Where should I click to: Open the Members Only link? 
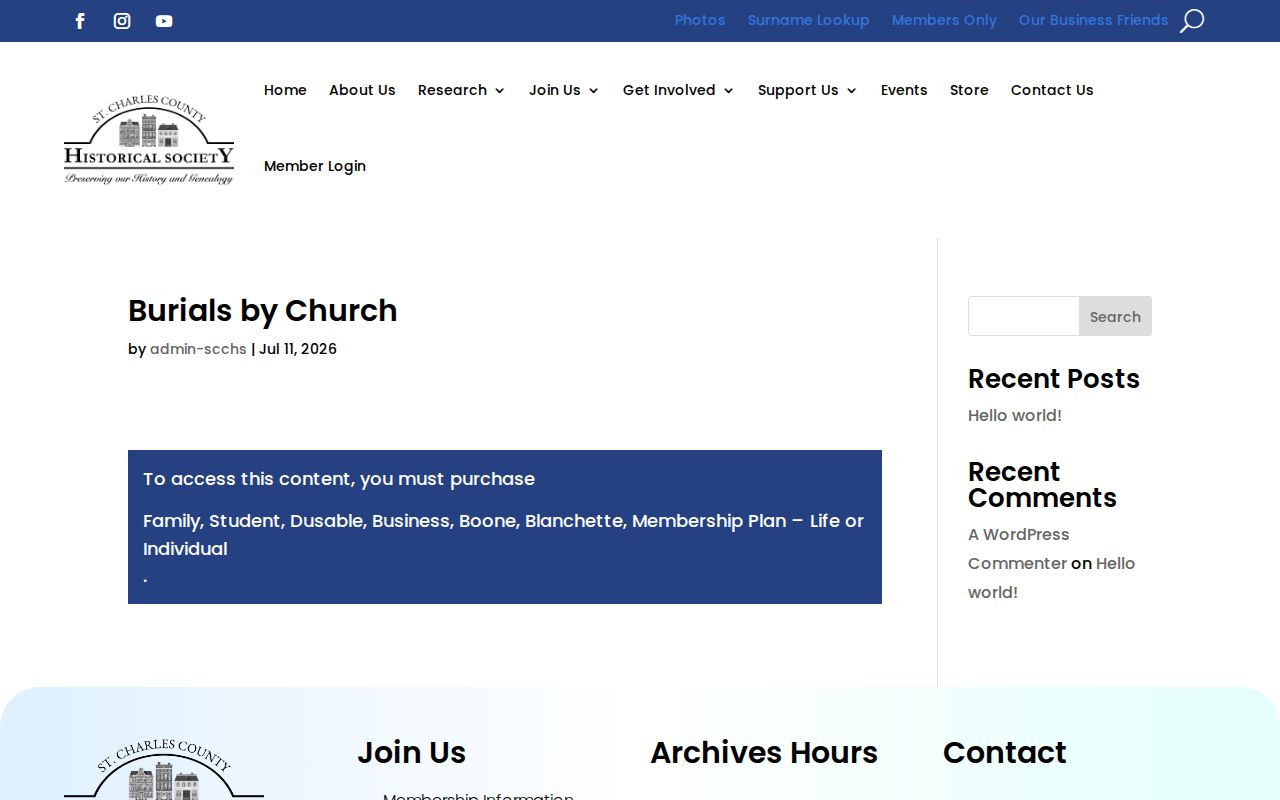click(x=944, y=20)
